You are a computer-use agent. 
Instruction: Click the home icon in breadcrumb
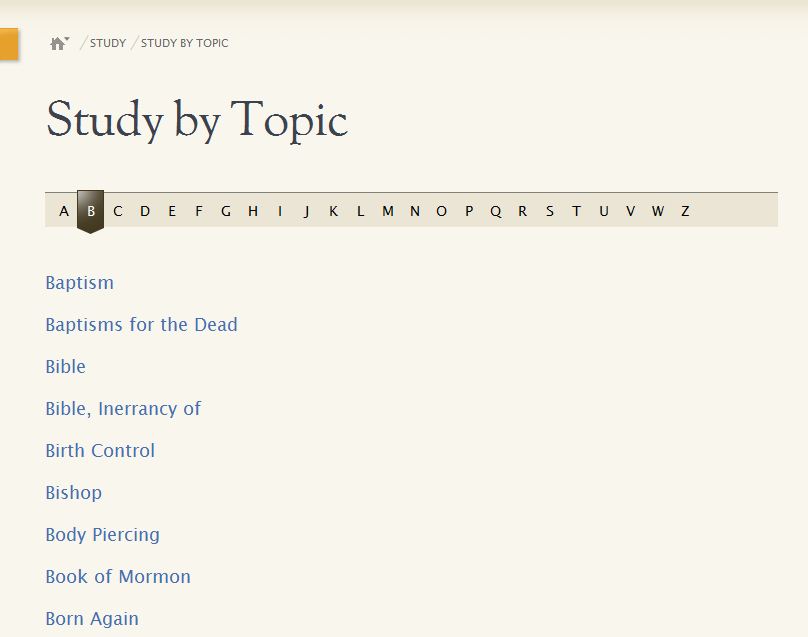click(x=58, y=43)
